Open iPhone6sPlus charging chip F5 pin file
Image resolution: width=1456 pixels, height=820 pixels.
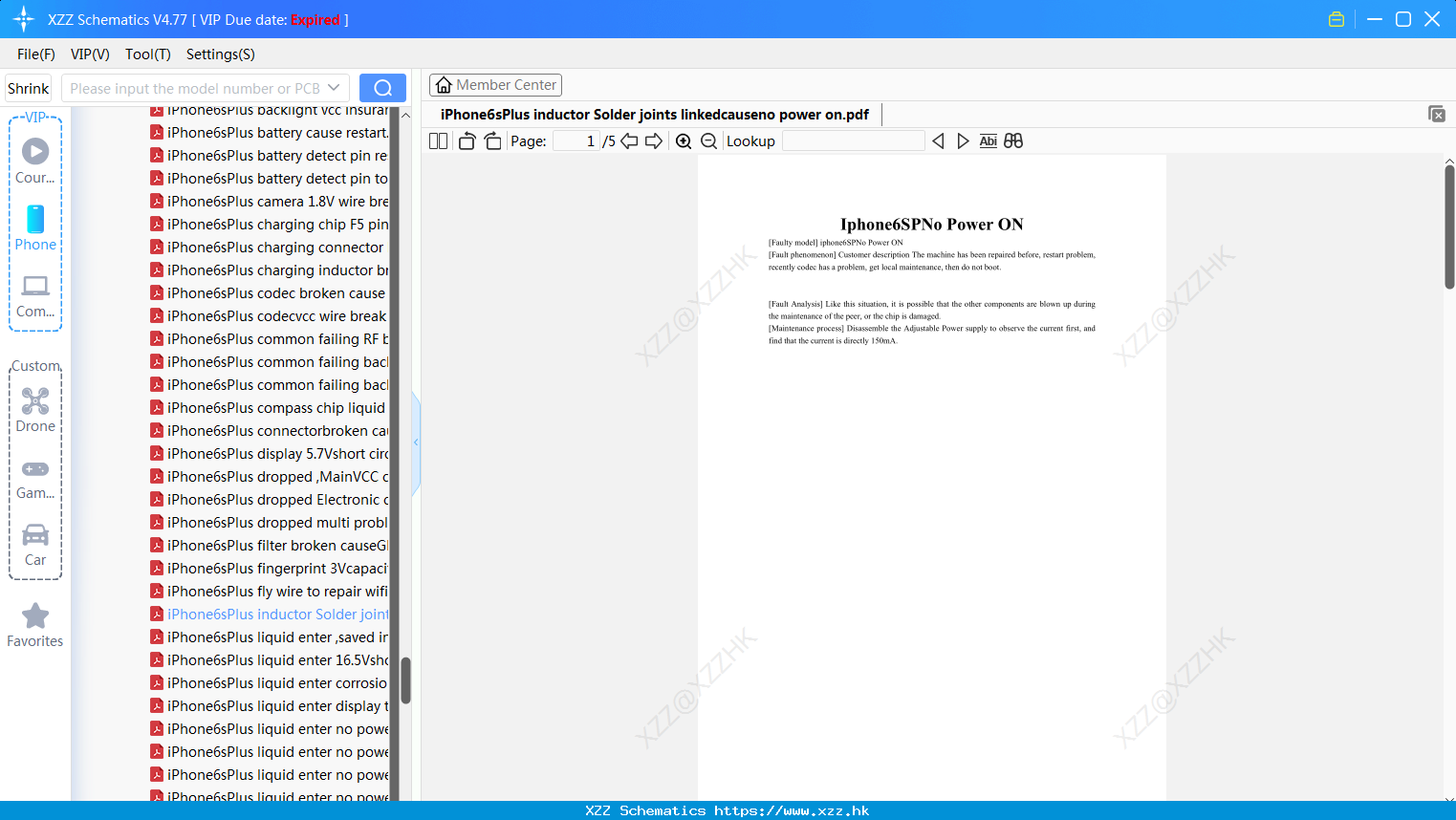pyautogui.click(x=270, y=225)
